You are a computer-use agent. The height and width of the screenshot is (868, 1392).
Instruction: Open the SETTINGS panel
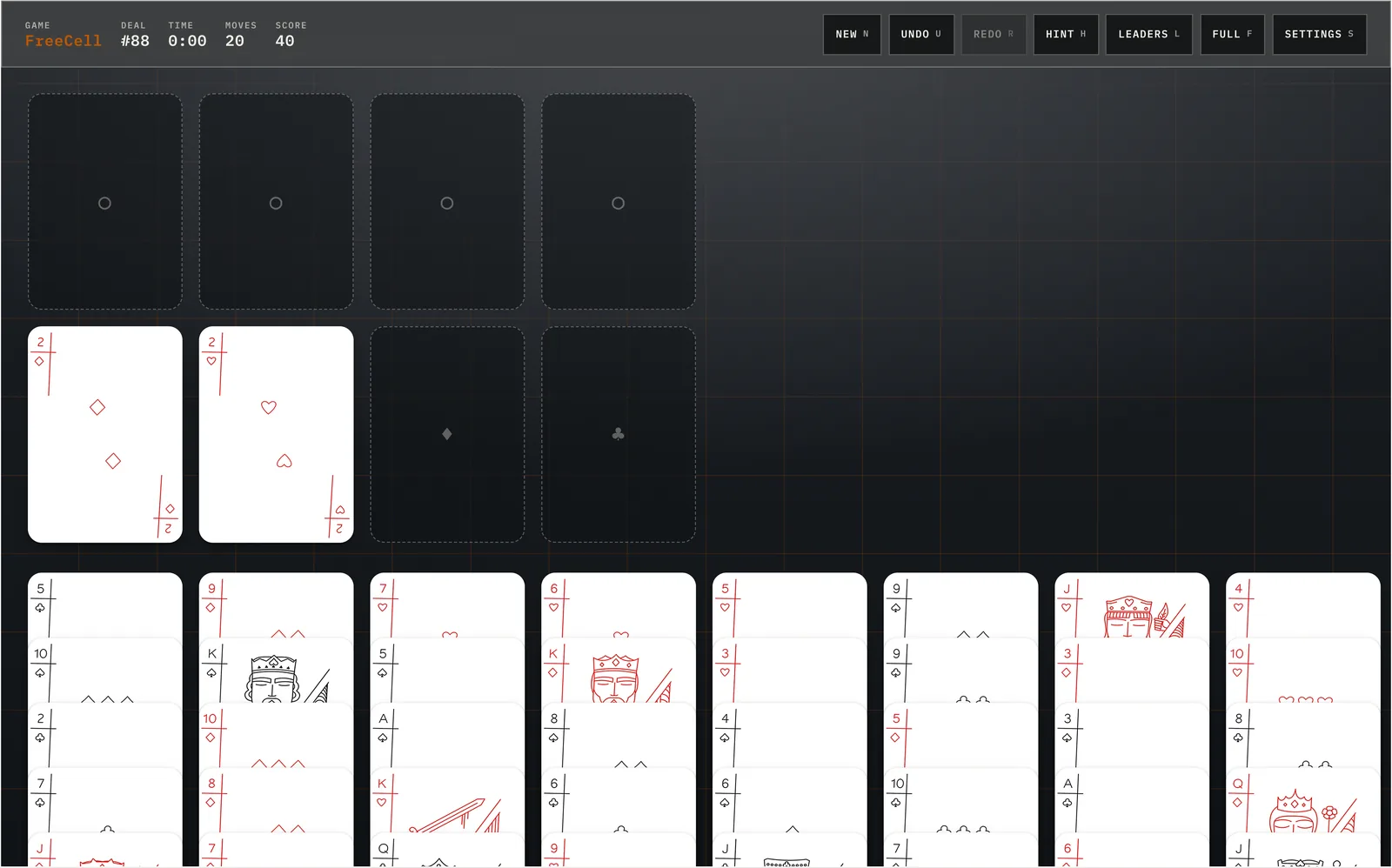point(1319,35)
